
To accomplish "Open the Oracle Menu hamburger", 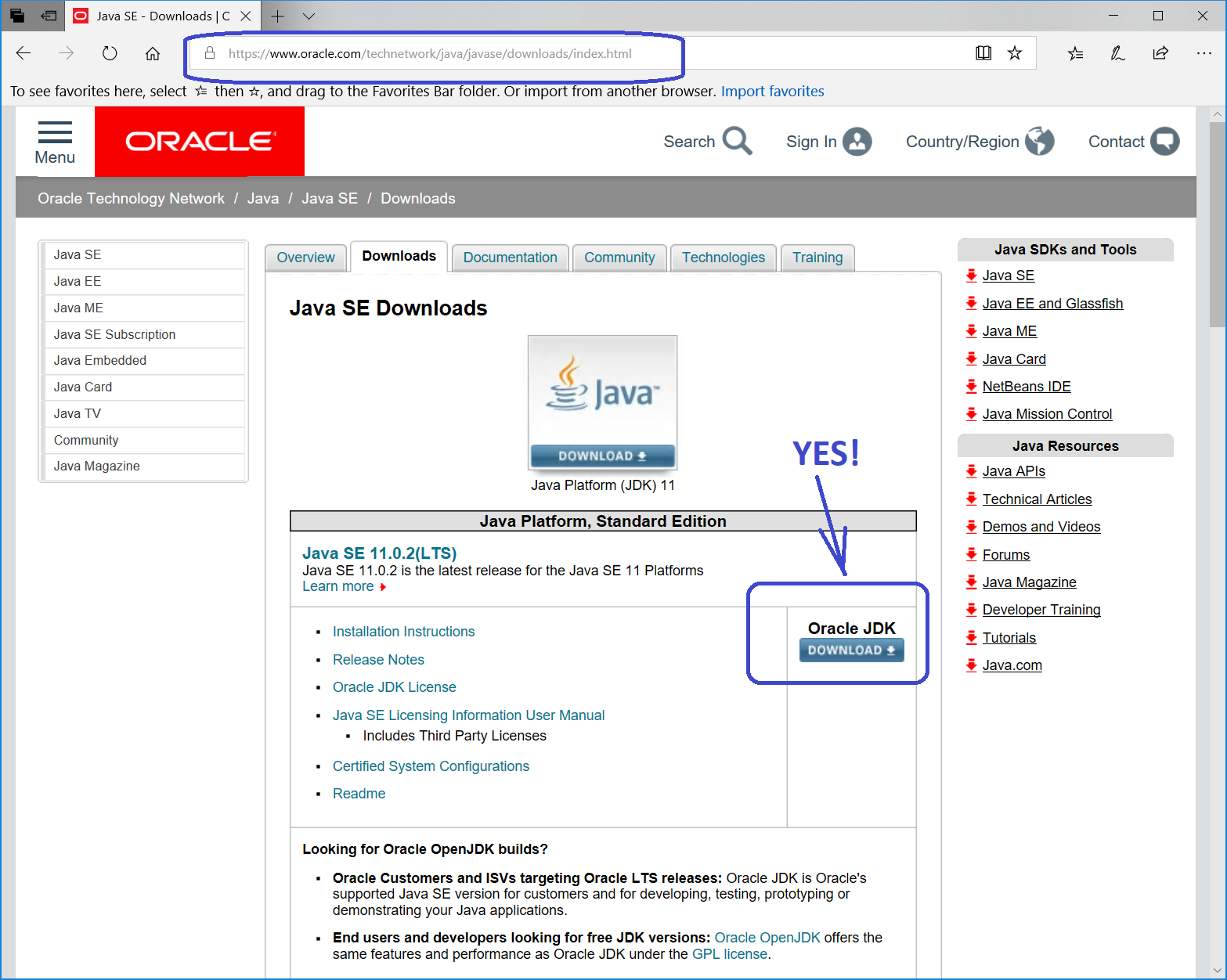I will coord(55,142).
